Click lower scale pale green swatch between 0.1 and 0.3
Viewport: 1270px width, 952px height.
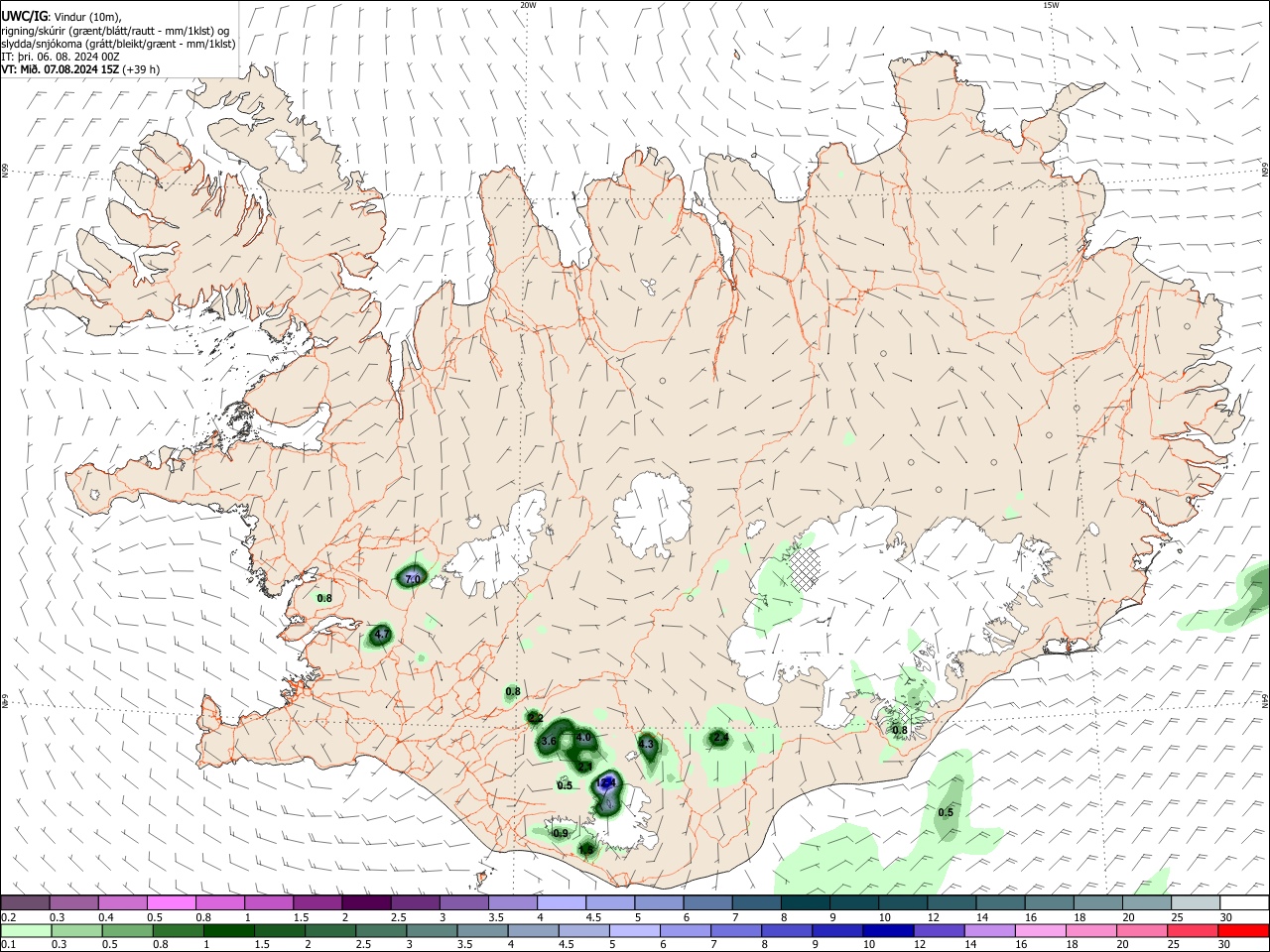pyautogui.click(x=25, y=931)
